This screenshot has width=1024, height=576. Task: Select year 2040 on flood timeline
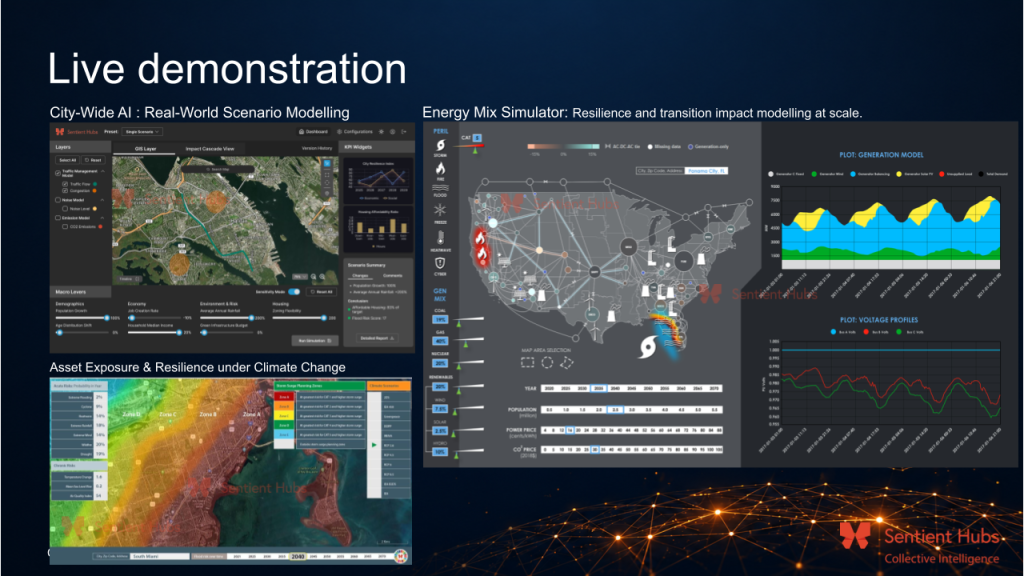(x=298, y=556)
